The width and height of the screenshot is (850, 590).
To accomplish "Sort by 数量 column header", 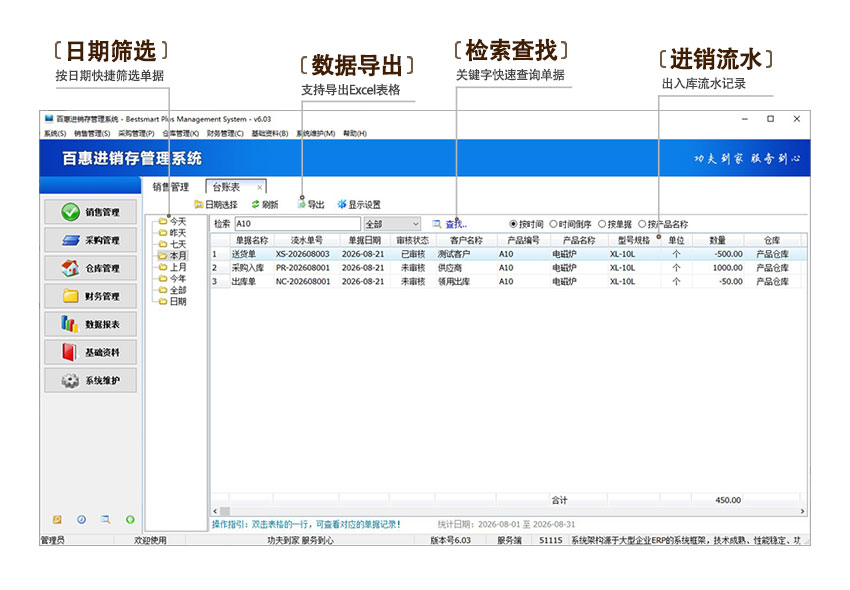I will (718, 240).
